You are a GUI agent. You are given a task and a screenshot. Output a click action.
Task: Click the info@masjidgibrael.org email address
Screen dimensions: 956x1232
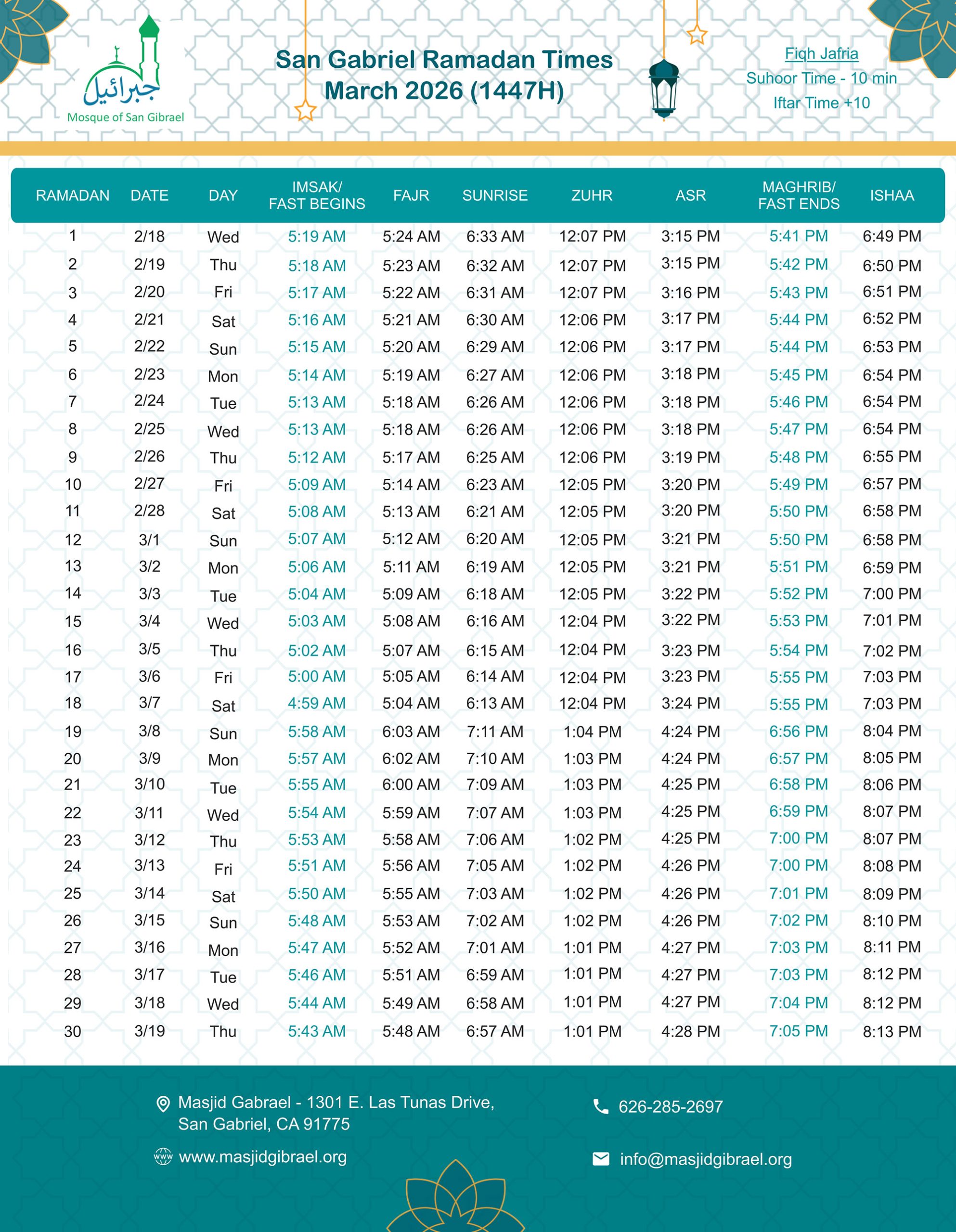pyautogui.click(x=705, y=1159)
